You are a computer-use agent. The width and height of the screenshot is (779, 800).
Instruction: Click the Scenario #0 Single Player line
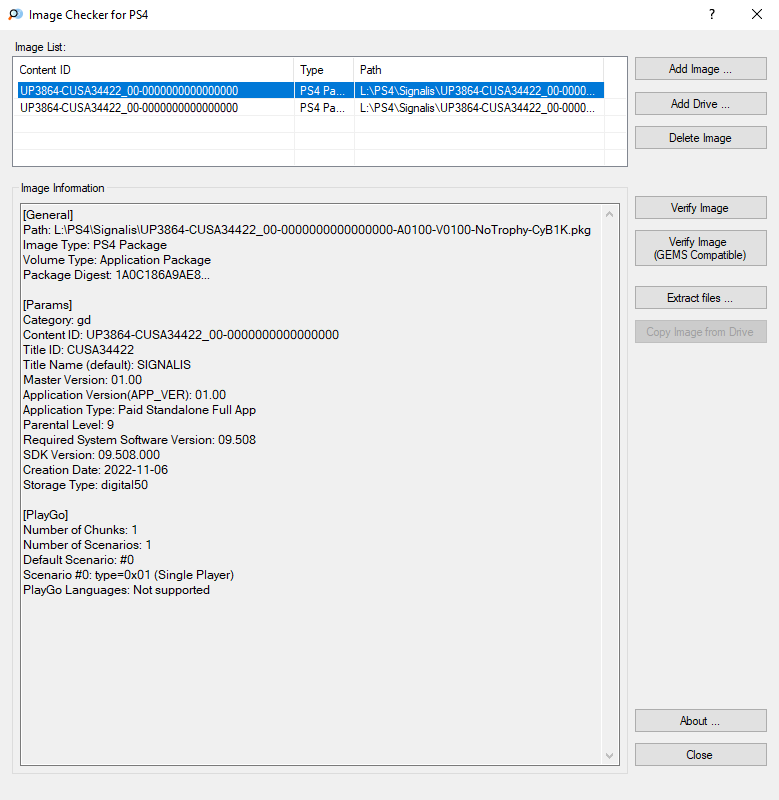[129, 575]
